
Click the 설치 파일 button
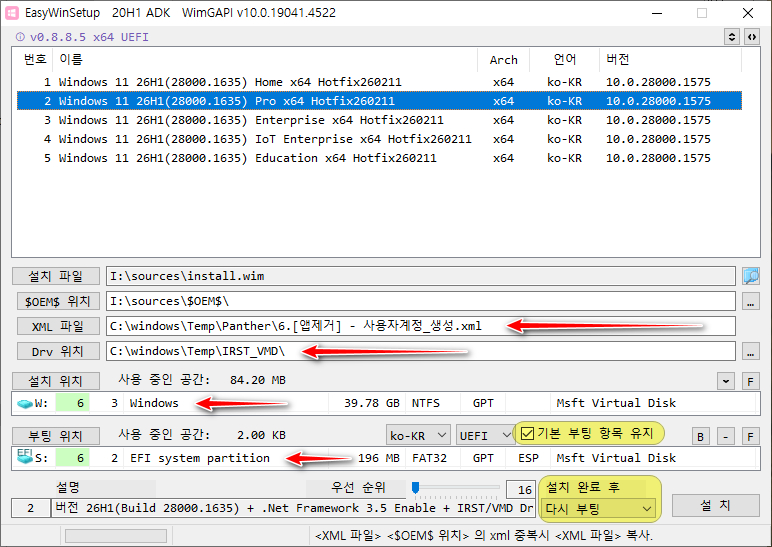pyautogui.click(x=56, y=276)
